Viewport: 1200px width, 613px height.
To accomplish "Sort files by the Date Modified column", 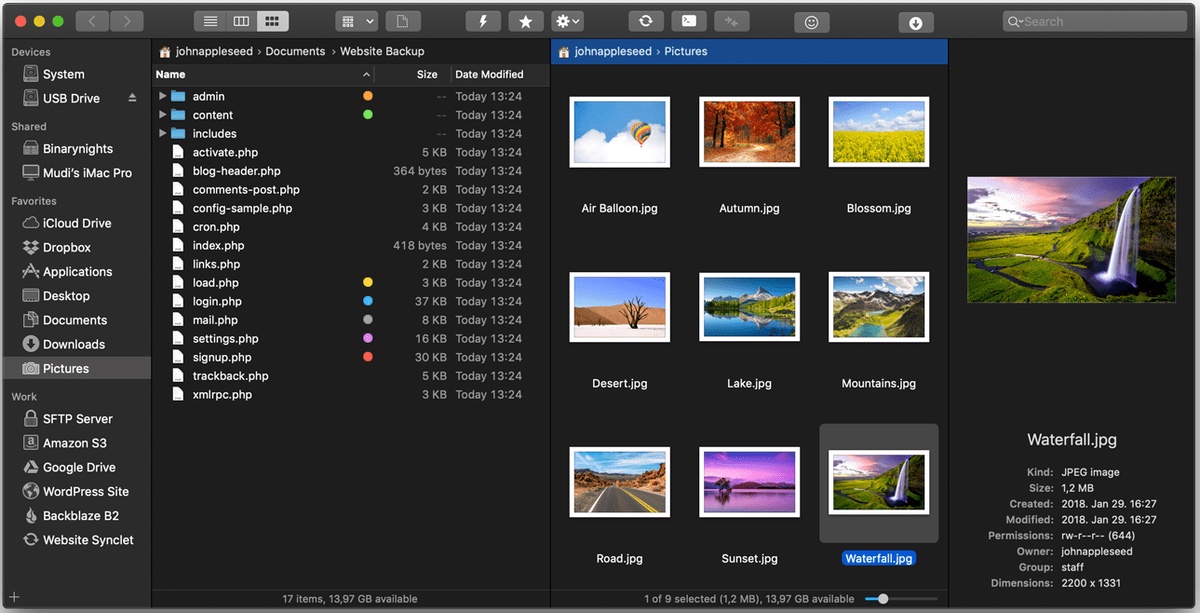I will (x=489, y=74).
